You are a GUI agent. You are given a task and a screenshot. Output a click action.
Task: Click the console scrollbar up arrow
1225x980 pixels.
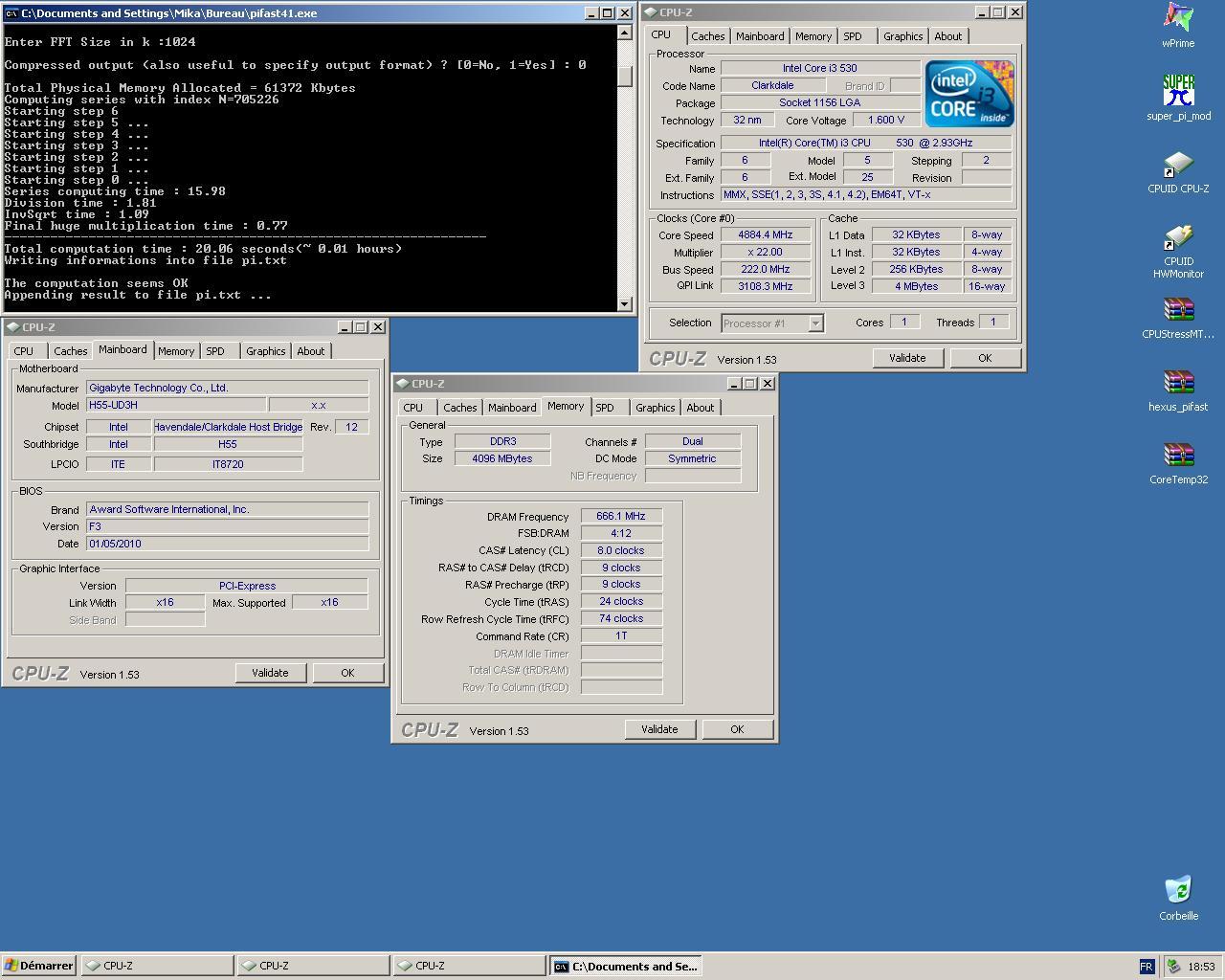point(625,33)
